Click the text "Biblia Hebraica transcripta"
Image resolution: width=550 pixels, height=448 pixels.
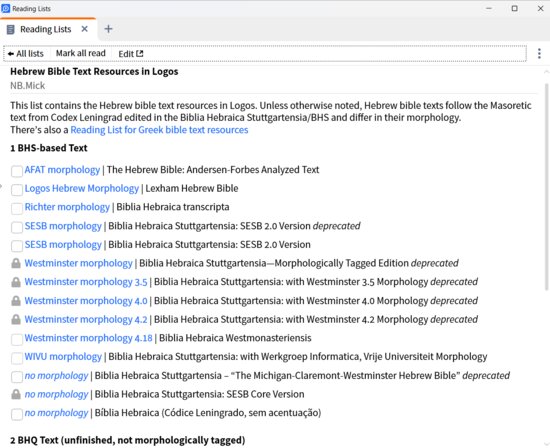coord(173,207)
